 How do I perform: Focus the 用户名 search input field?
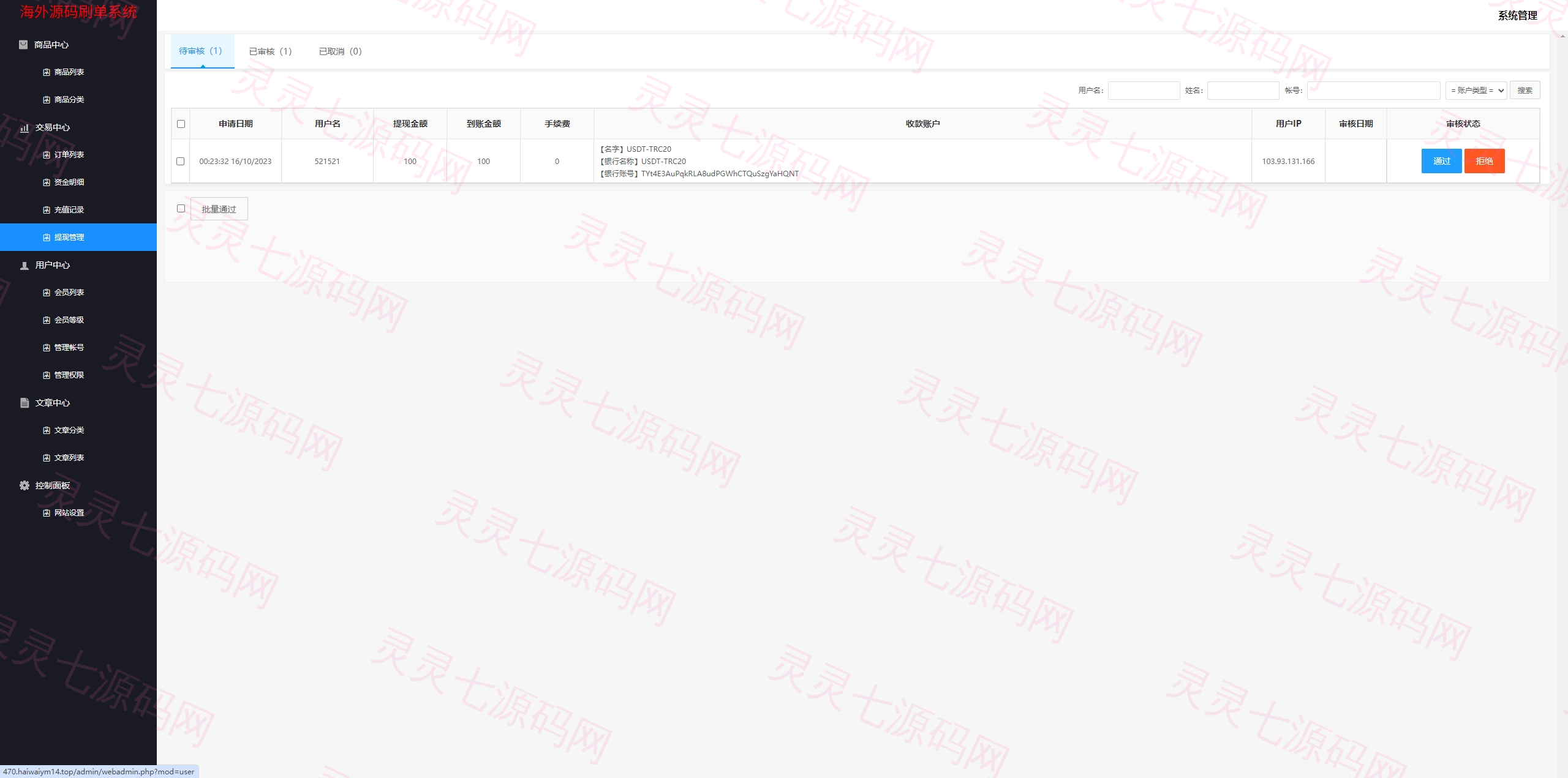1144,91
